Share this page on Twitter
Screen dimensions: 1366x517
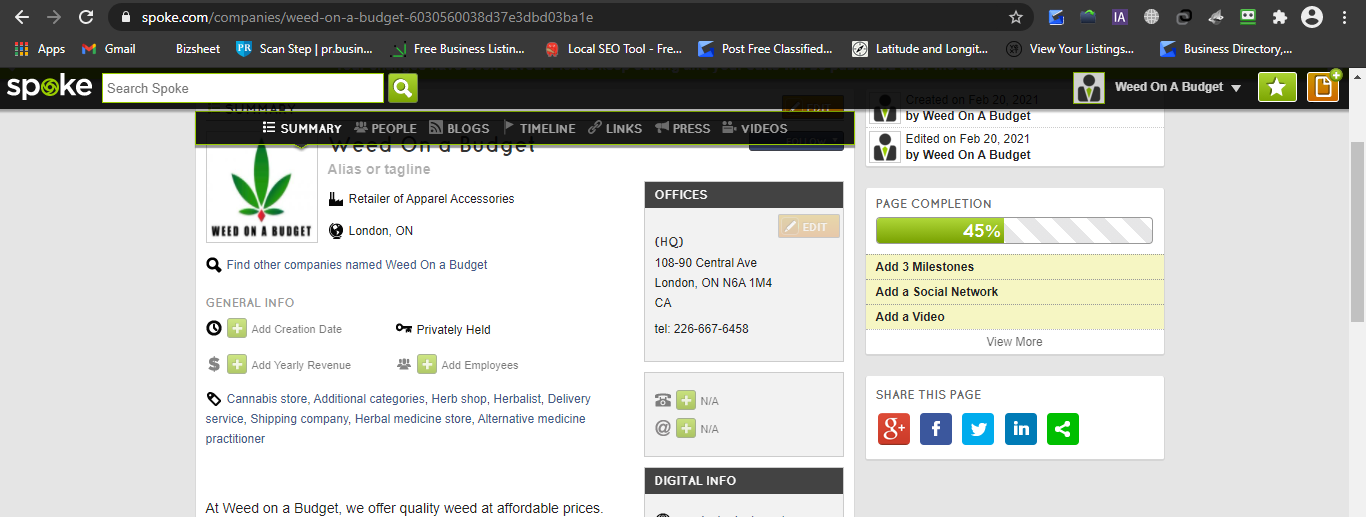[x=978, y=429]
